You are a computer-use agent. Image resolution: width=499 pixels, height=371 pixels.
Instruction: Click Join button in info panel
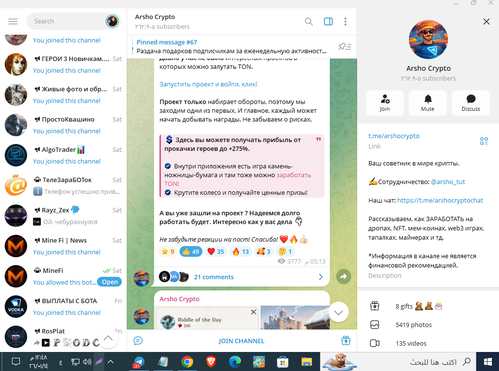(x=385, y=103)
